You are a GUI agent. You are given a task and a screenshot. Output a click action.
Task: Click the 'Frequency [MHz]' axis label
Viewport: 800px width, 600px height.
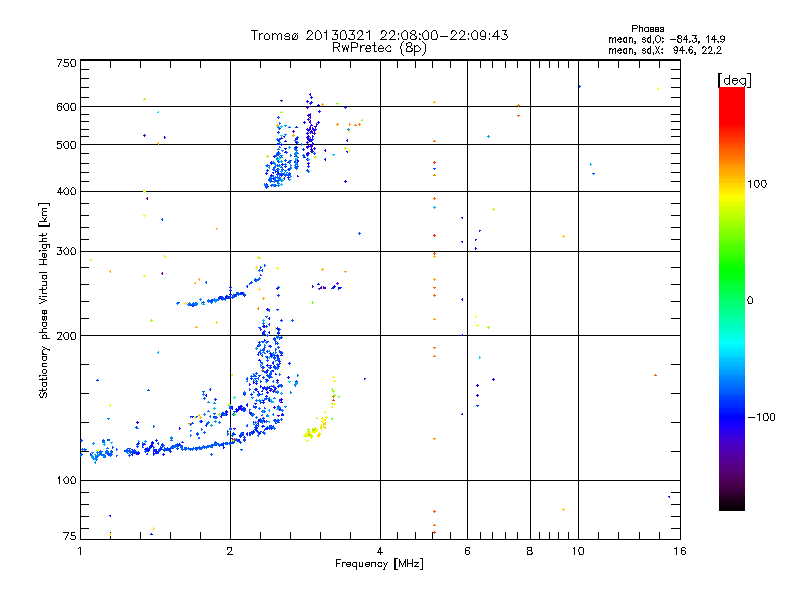tap(379, 564)
